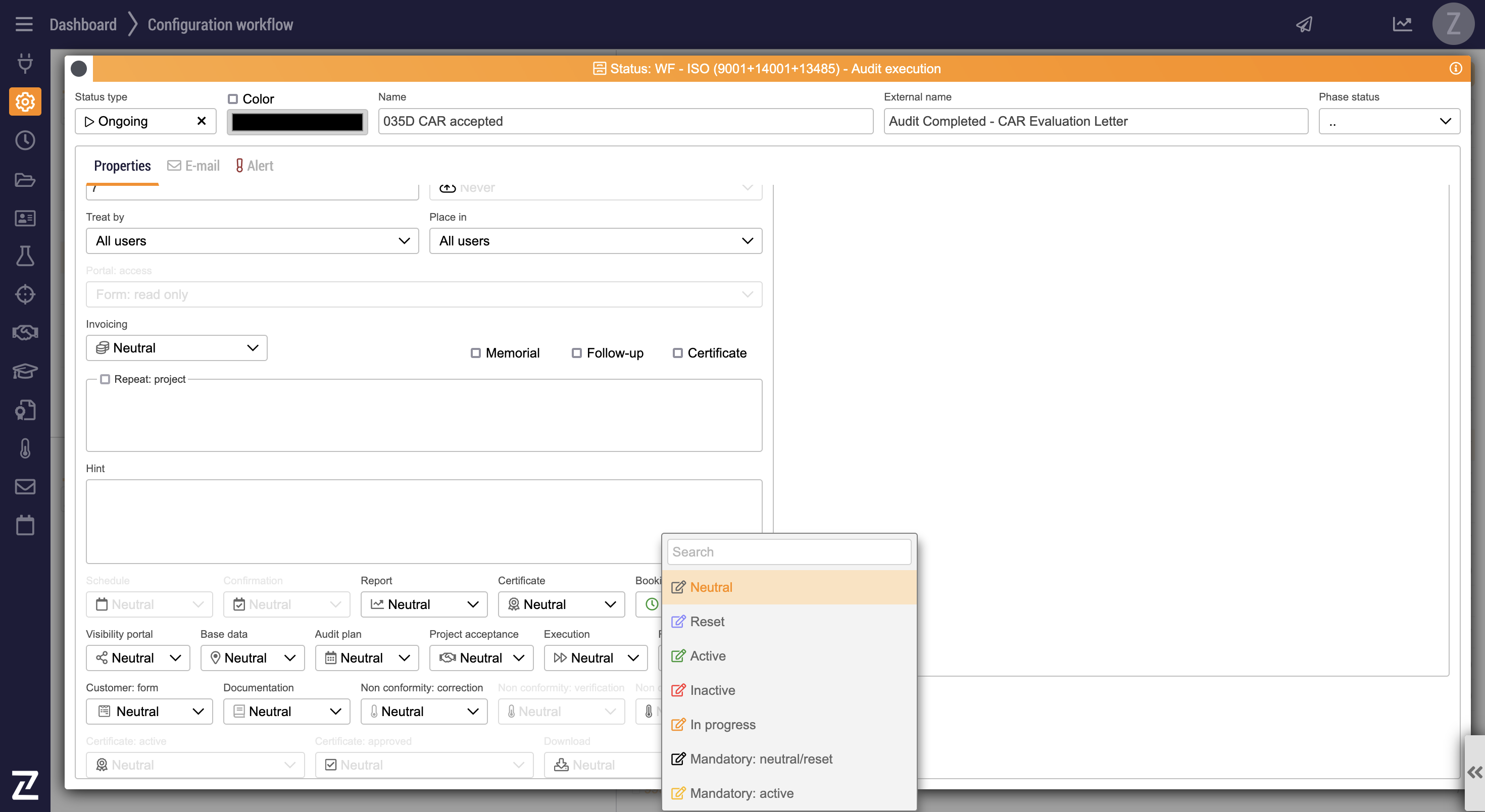Enable the Memorial checkbox

476,352
